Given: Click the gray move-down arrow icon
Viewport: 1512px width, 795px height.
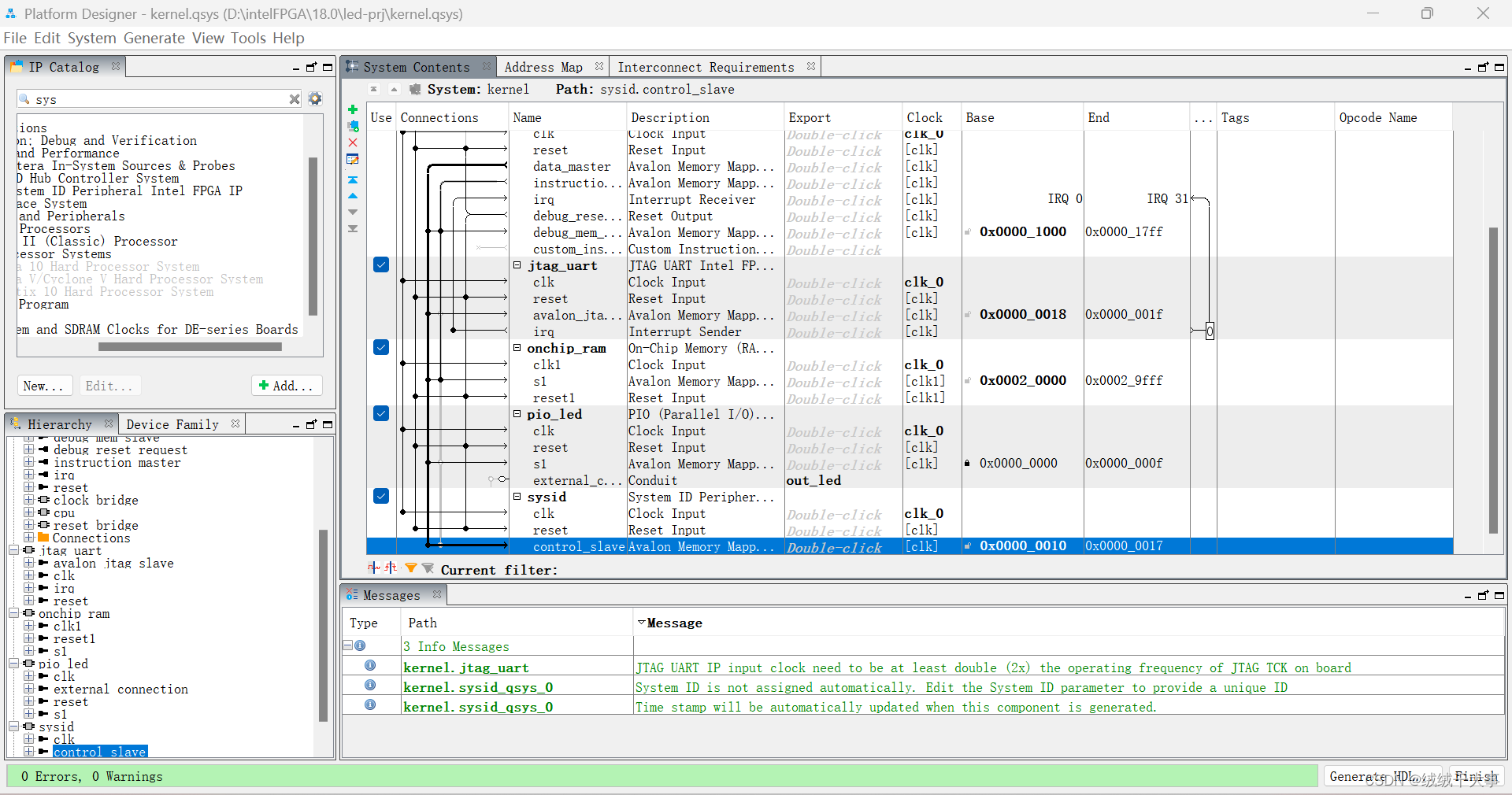Looking at the screenshot, I should [x=353, y=212].
